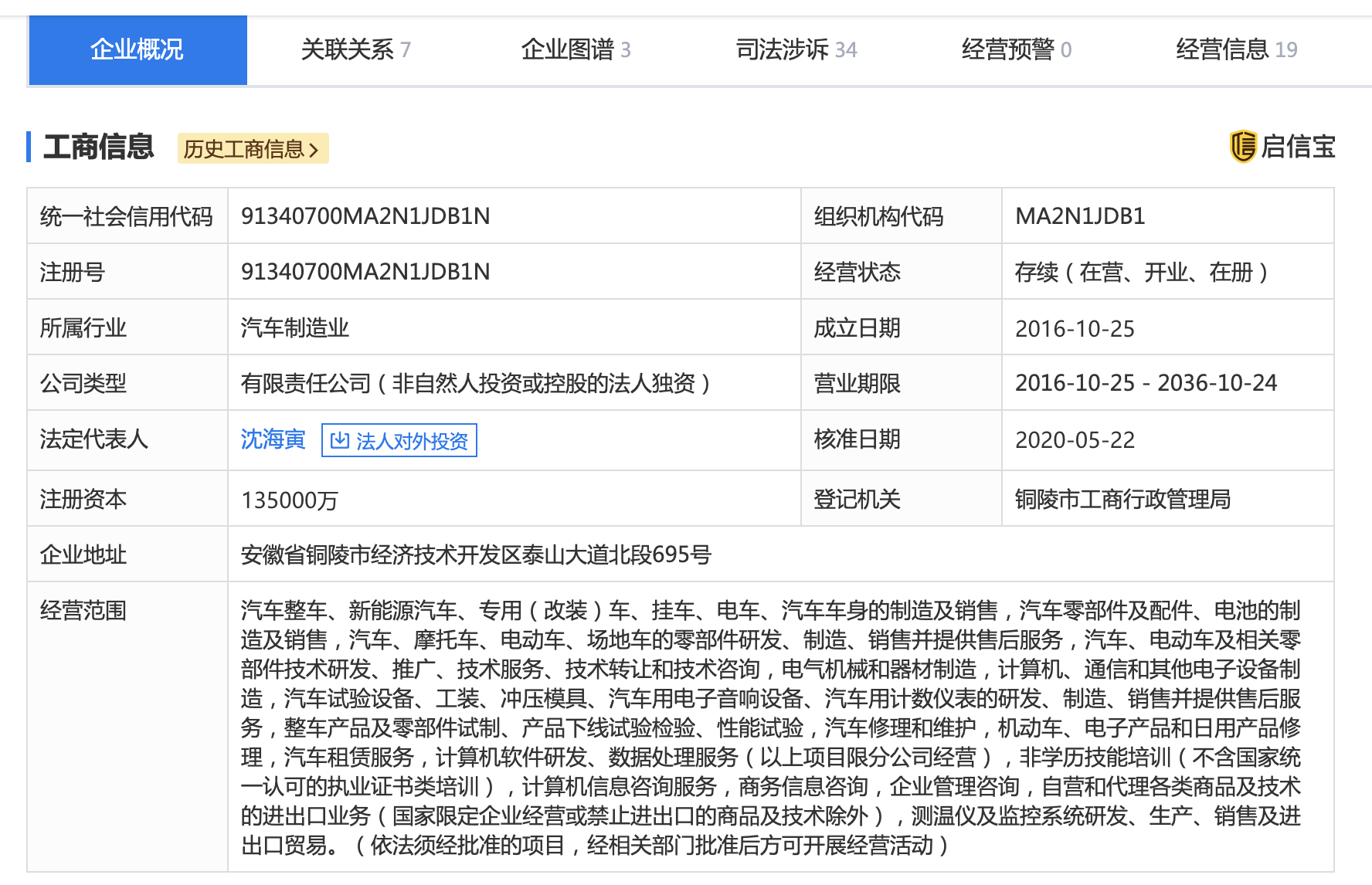
Task: Select industry value 汽车制造业
Action: 294,327
